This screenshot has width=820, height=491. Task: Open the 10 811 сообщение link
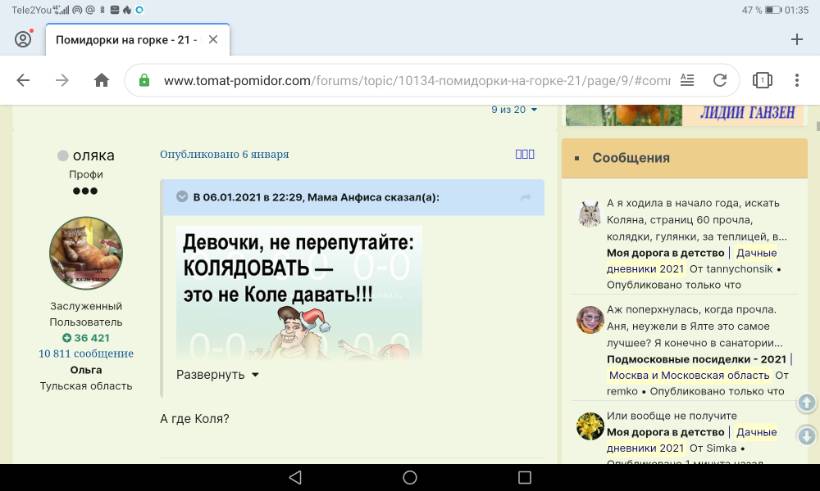pyautogui.click(x=86, y=353)
